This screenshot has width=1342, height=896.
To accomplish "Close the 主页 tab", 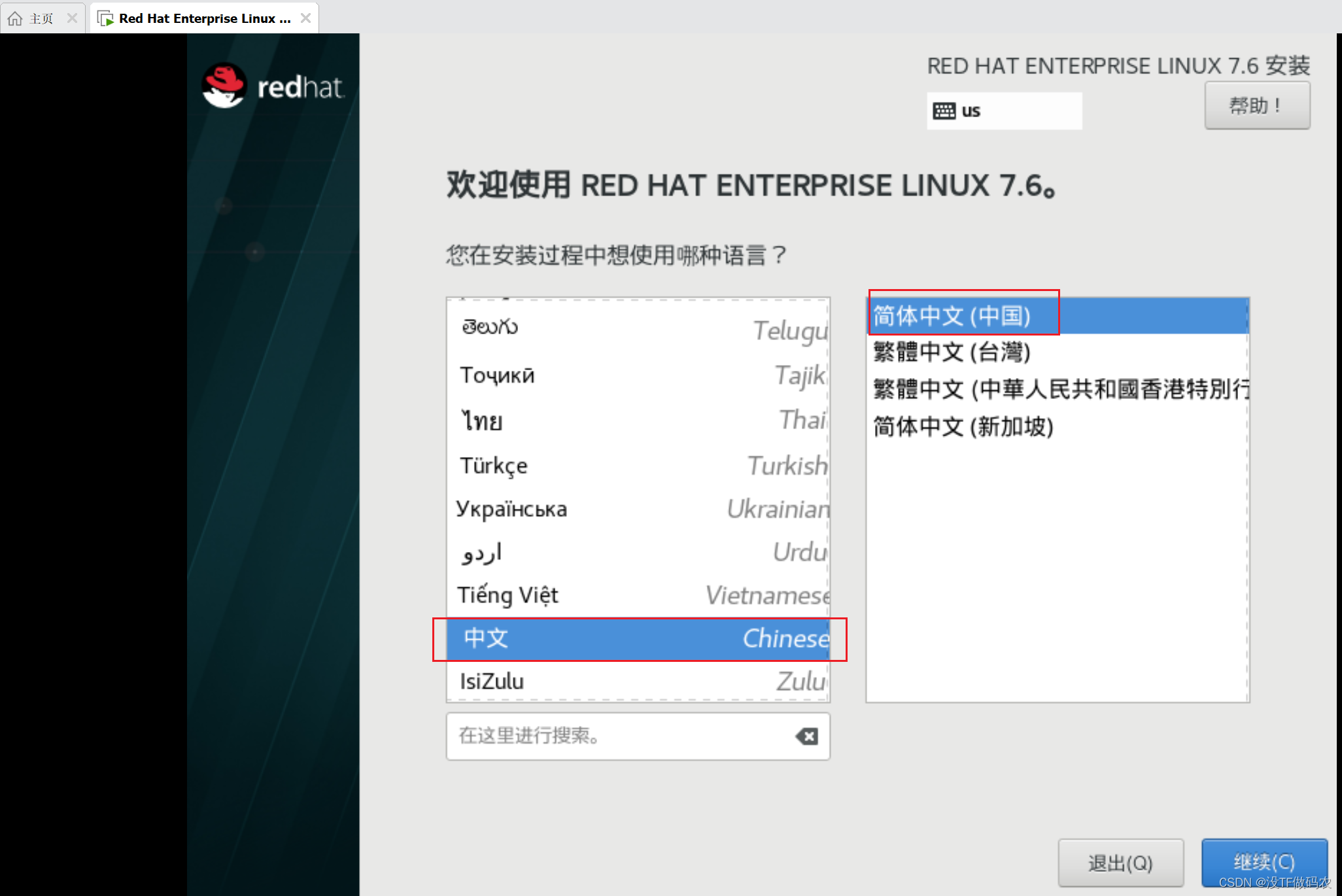I will point(72,18).
